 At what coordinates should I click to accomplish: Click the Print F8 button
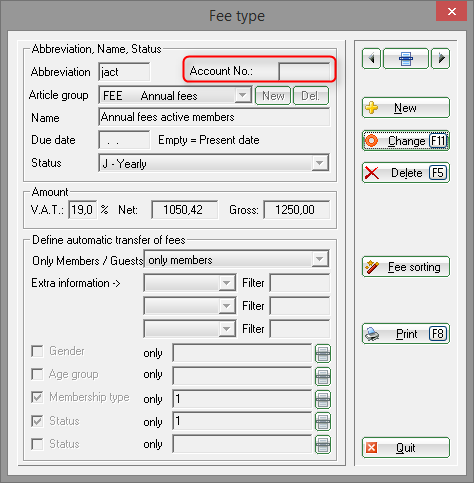click(406, 334)
